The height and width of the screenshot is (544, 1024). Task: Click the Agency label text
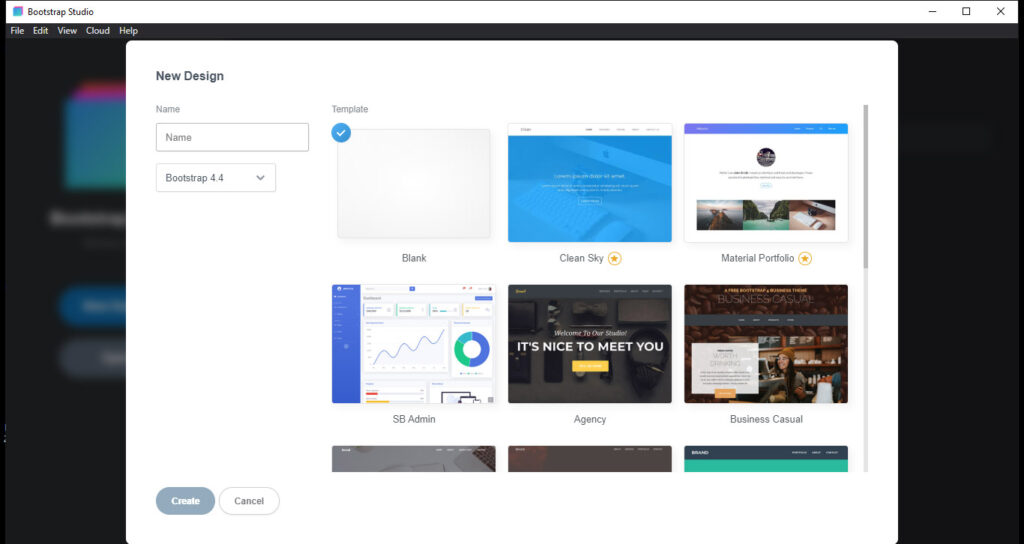[x=590, y=419]
